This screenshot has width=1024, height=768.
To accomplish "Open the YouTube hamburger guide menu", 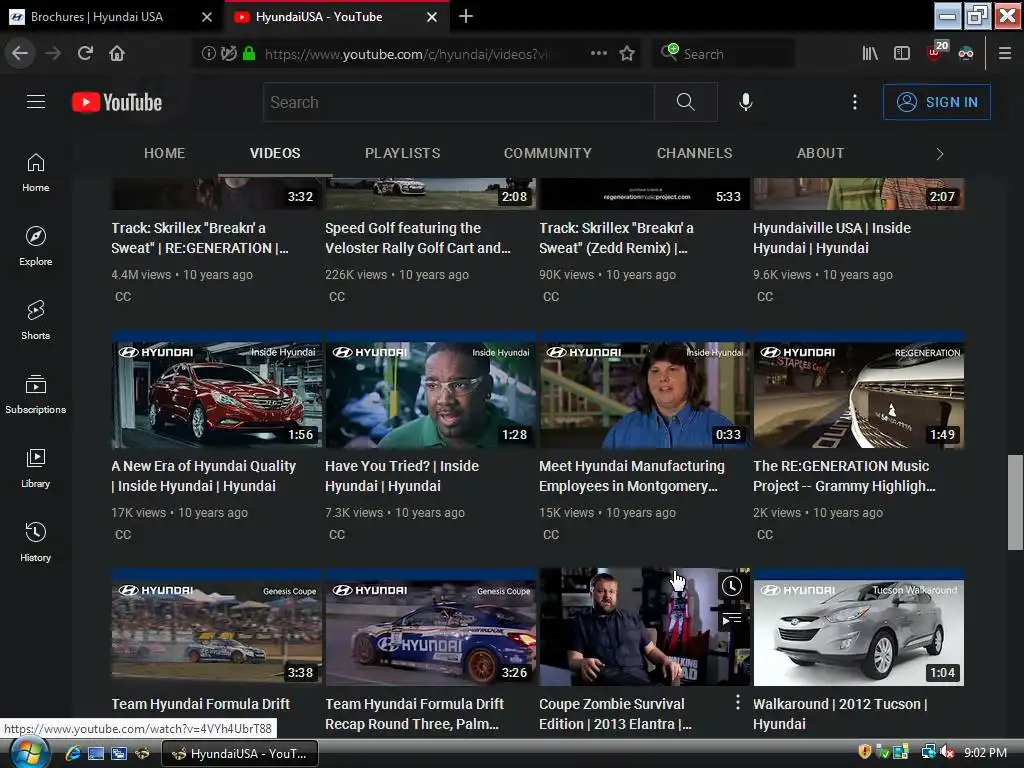I will click(36, 102).
